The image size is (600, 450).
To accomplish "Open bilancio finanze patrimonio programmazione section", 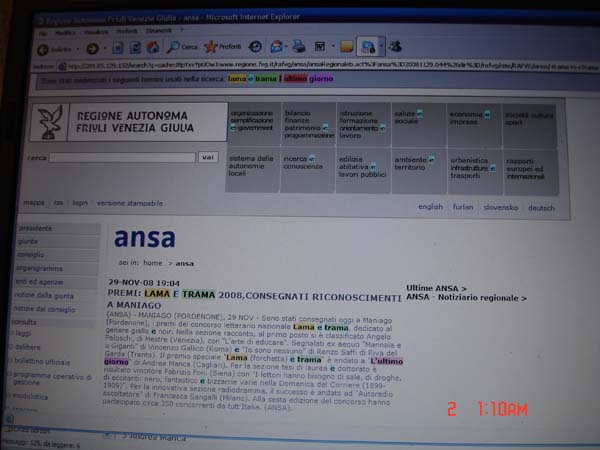I will coord(308,124).
